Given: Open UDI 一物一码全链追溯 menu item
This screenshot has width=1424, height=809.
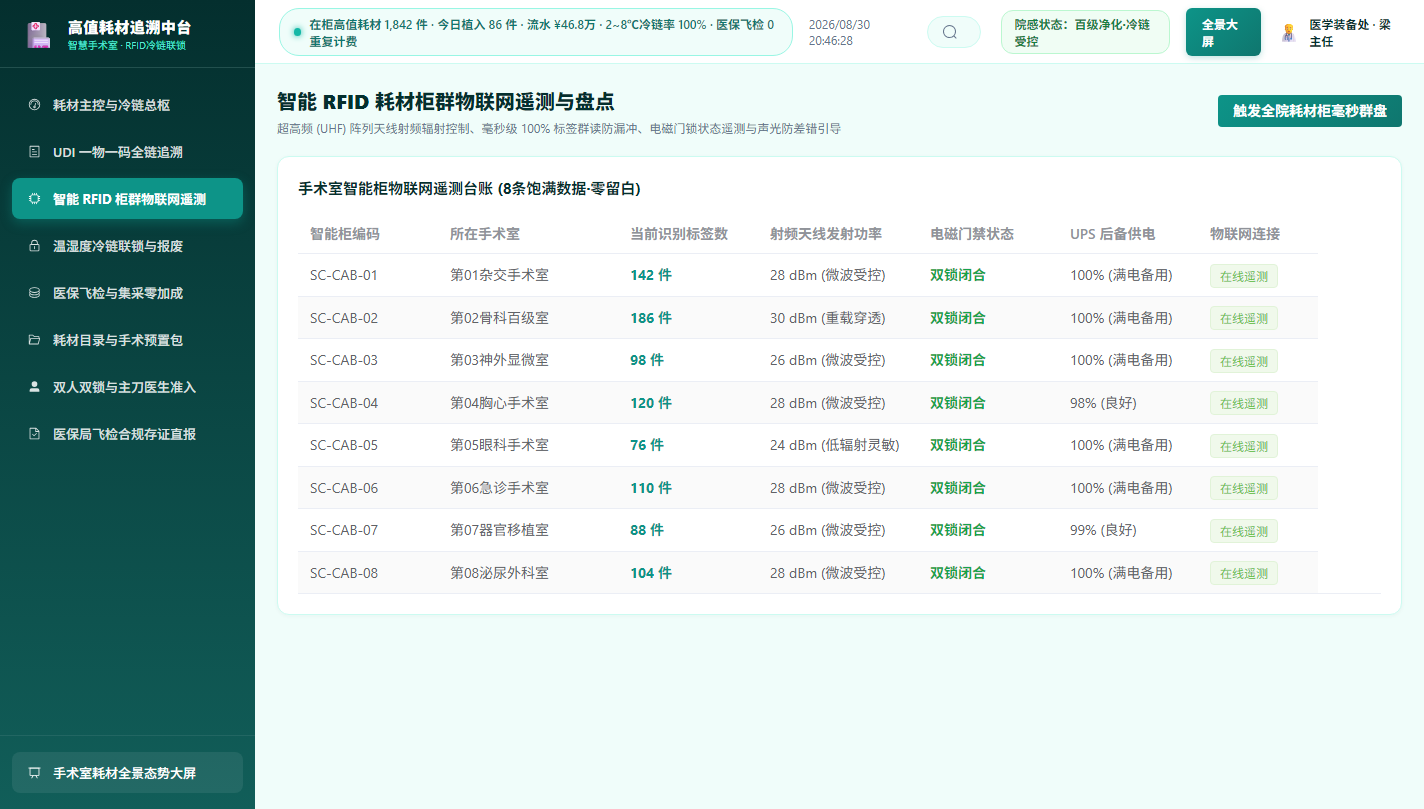Looking at the screenshot, I should coord(127,152).
